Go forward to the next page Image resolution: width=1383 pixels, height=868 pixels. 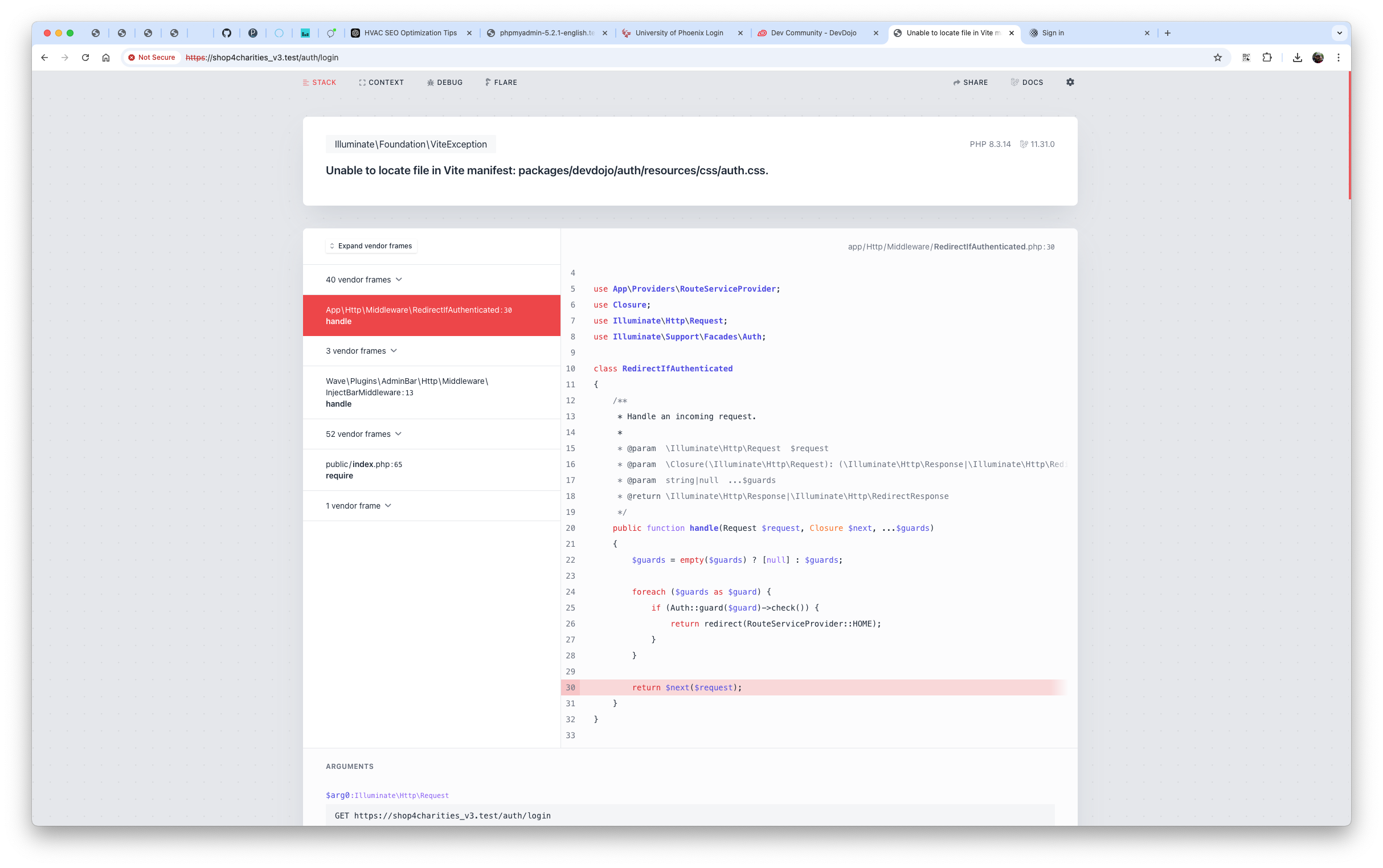(x=65, y=58)
